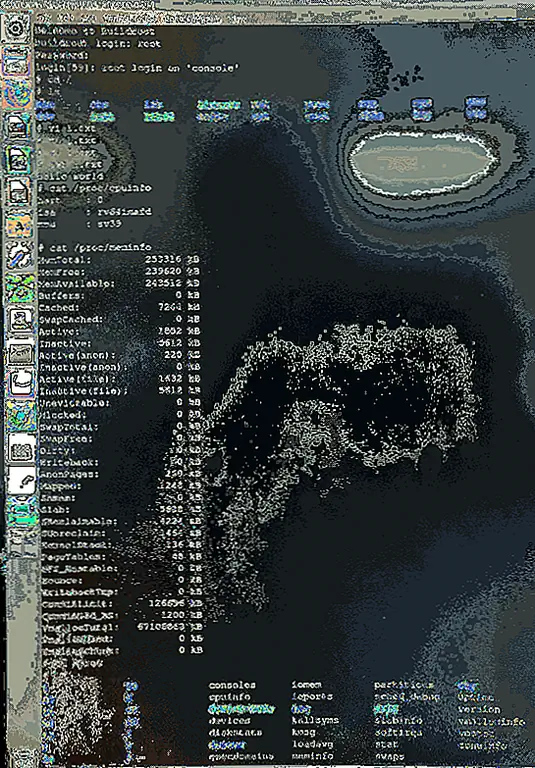Click the 'loadavg' entry in listing

pos(312,744)
